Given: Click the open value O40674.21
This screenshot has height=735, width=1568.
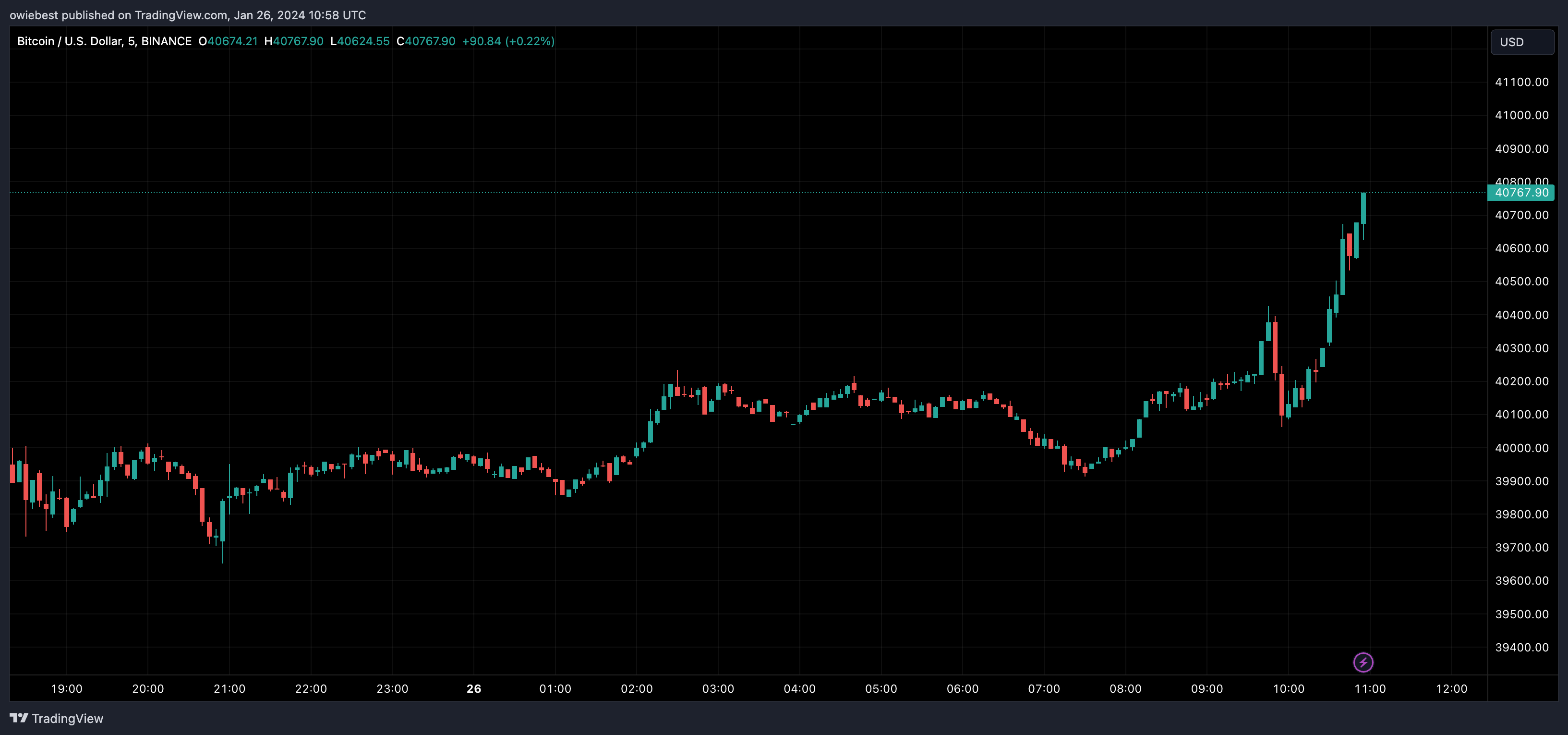Looking at the screenshot, I should 228,41.
